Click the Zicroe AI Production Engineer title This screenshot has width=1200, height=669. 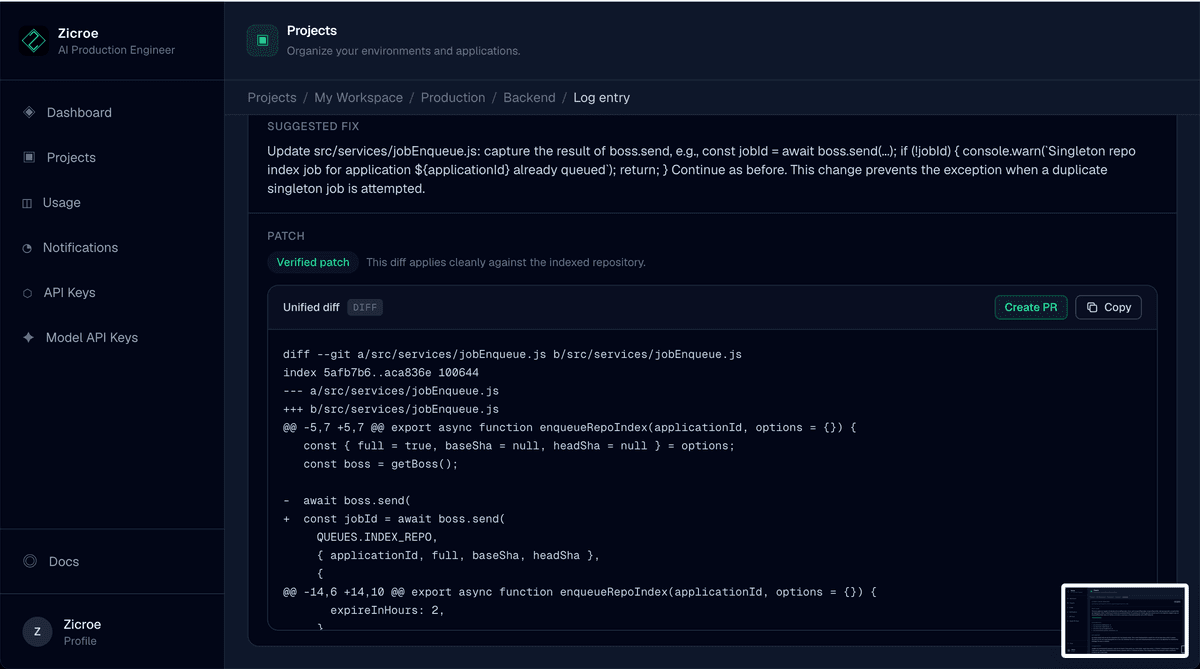pos(116,41)
